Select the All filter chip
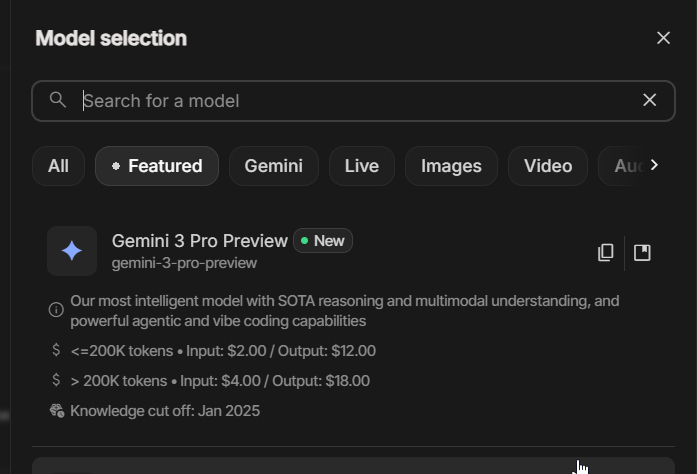697x474 pixels. (x=58, y=166)
